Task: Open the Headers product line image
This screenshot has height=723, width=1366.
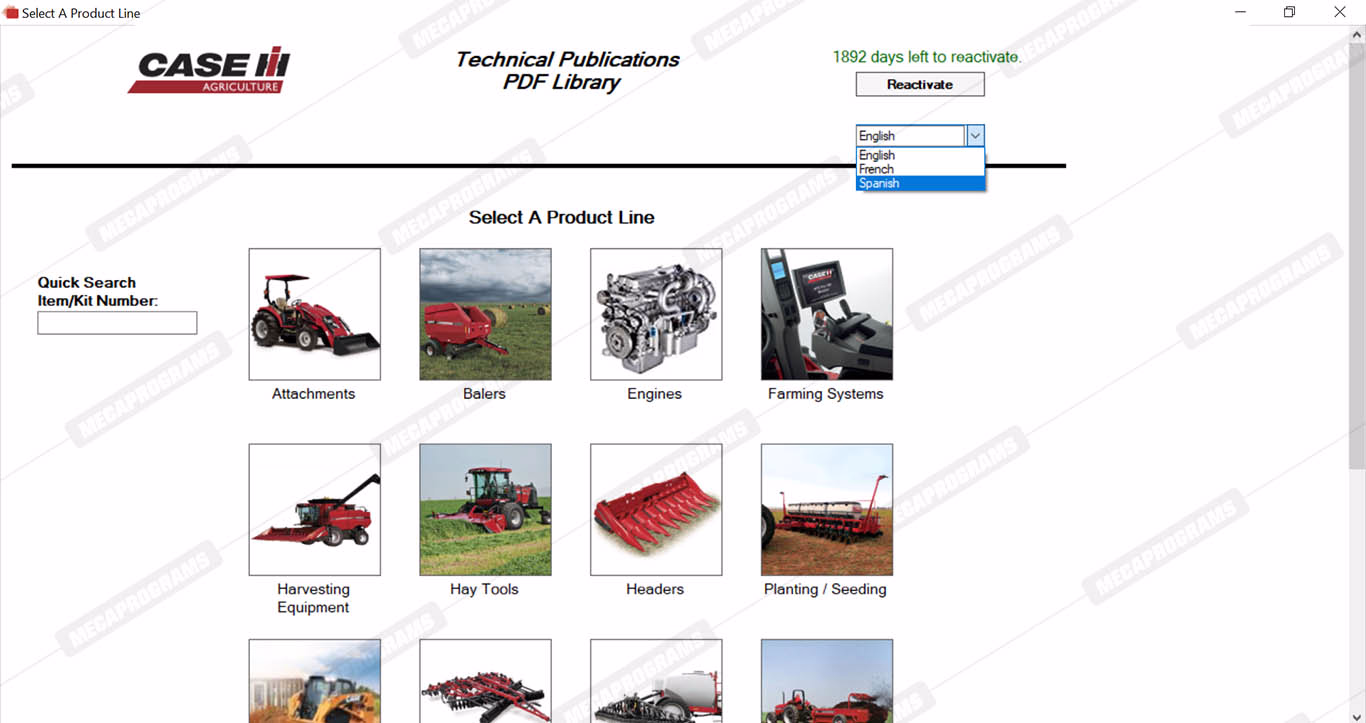Action: pos(656,509)
